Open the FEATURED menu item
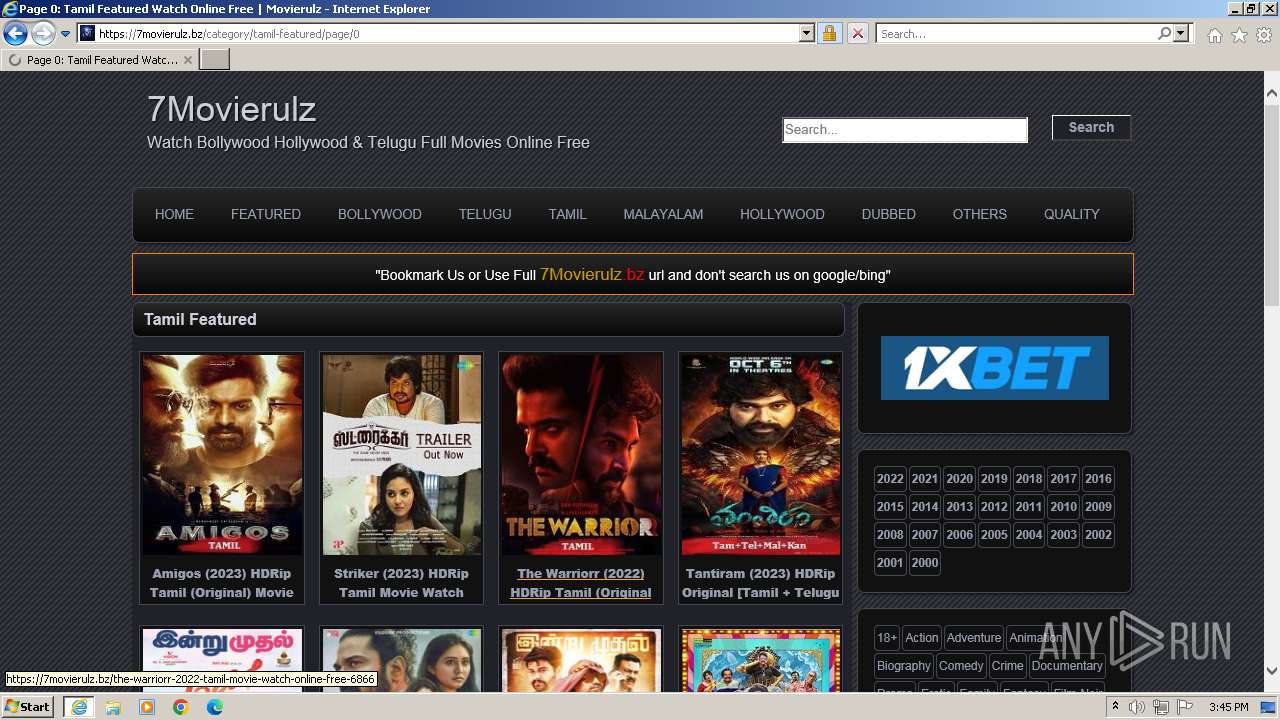The width and height of the screenshot is (1280, 720). coord(266,214)
